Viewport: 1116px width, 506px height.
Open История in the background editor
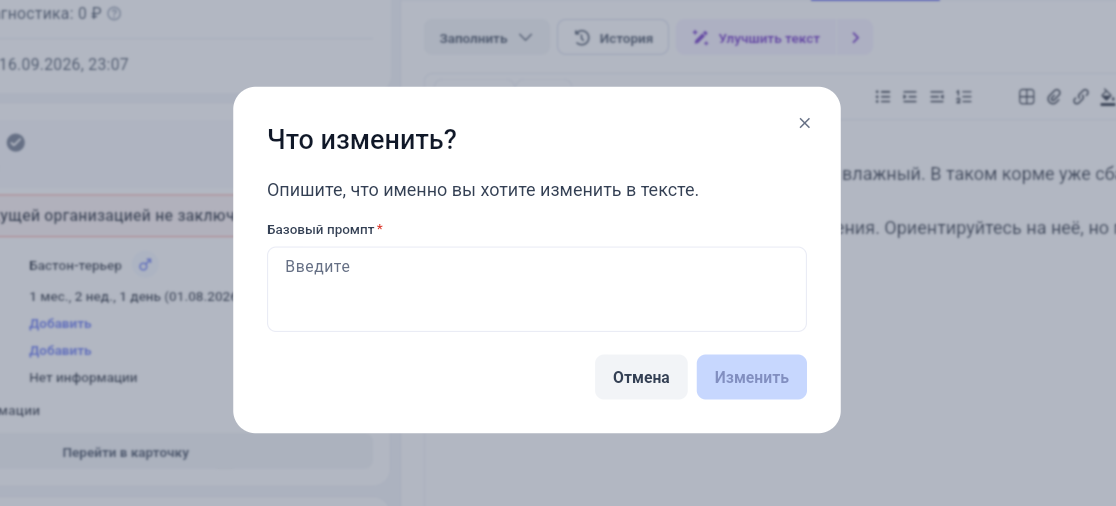point(613,38)
